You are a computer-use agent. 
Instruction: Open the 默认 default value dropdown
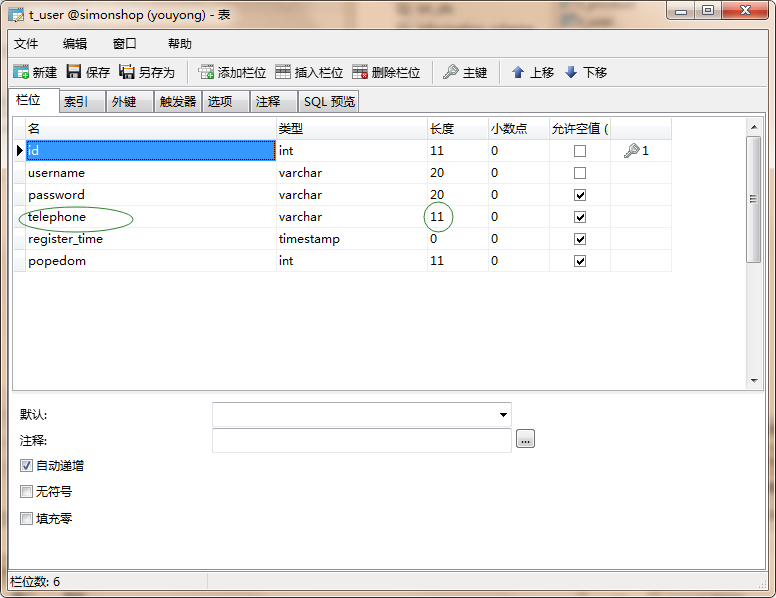503,415
